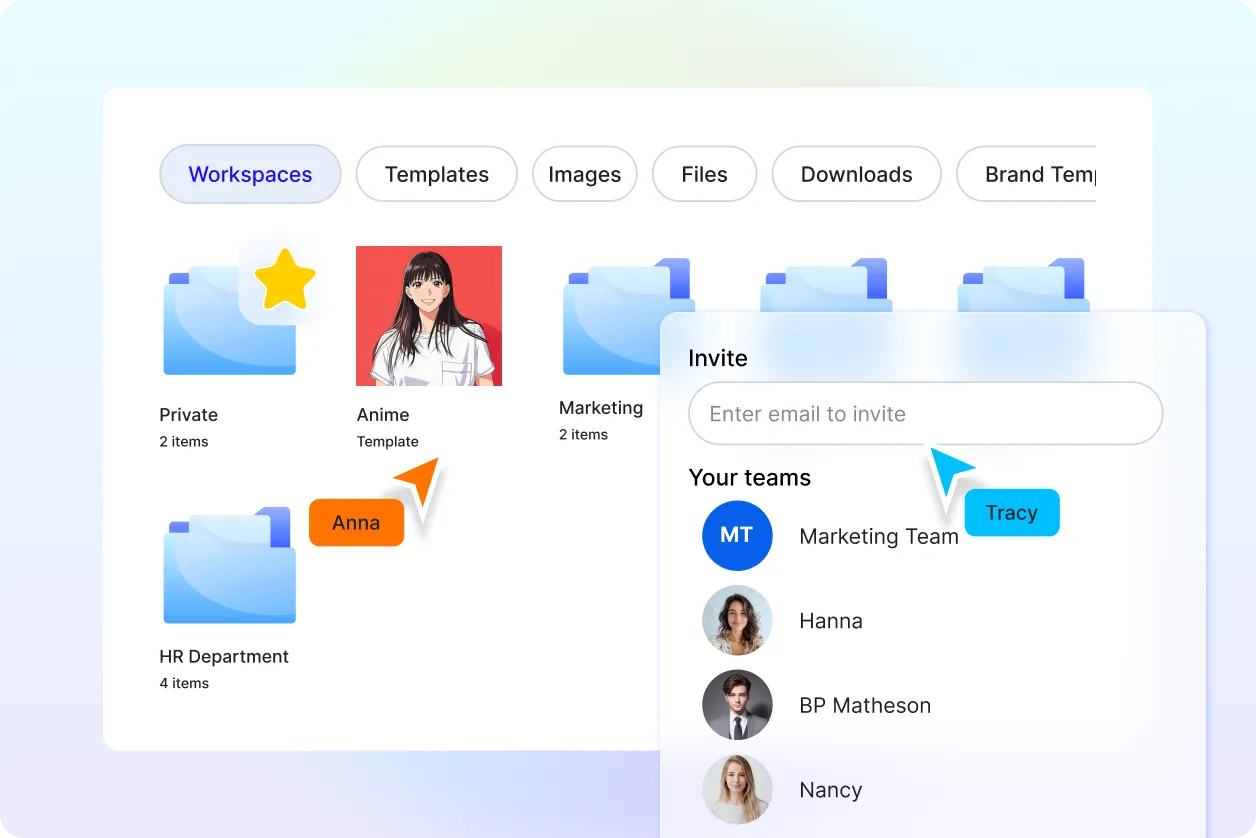Select the Workspaces tab
This screenshot has width=1256, height=838.
coord(250,174)
